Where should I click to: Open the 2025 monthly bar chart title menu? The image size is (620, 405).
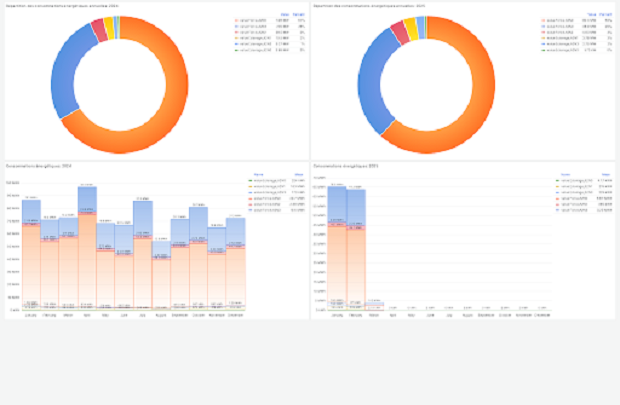tap(345, 165)
